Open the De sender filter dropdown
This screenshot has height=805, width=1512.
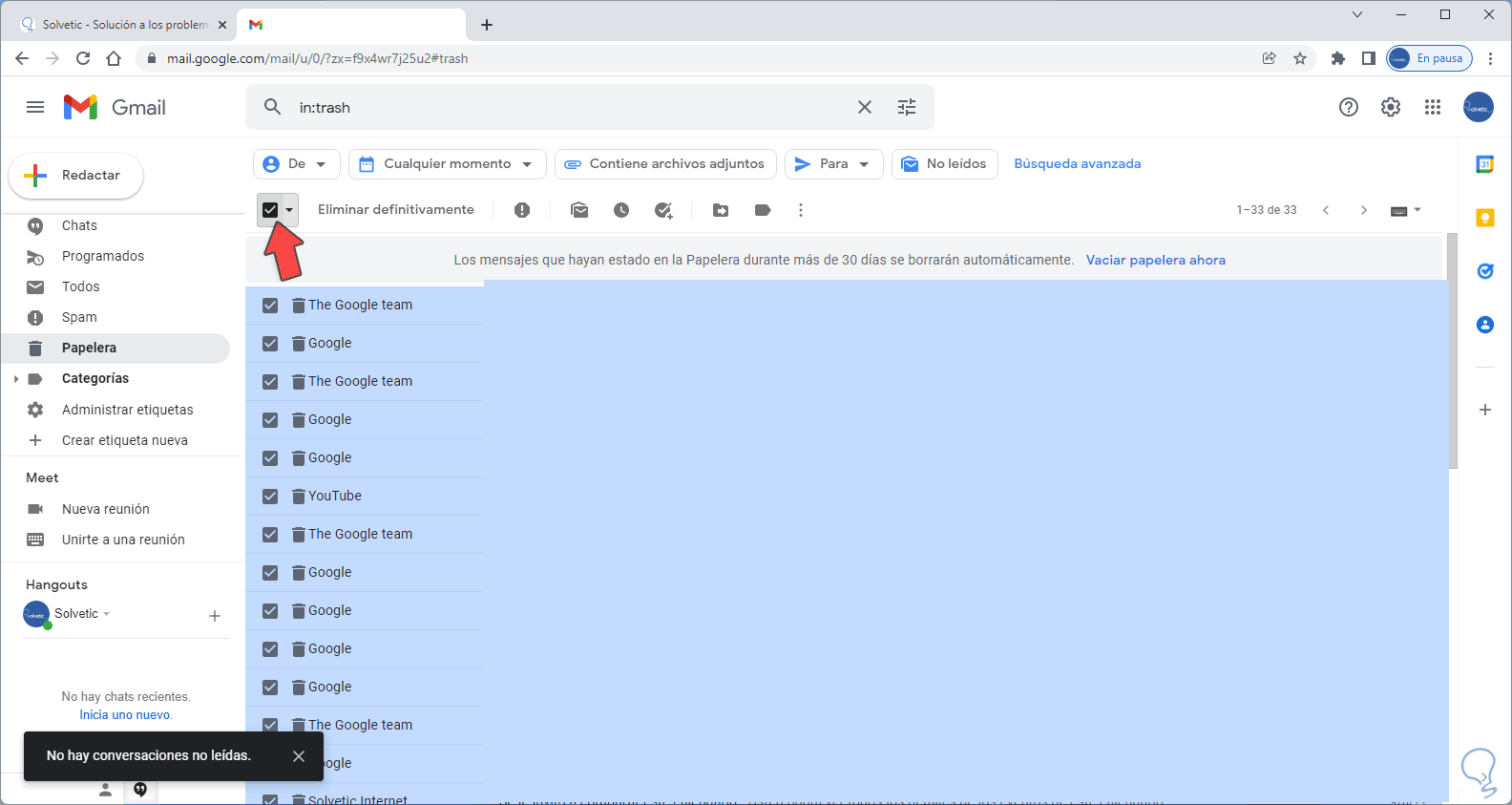(x=296, y=164)
